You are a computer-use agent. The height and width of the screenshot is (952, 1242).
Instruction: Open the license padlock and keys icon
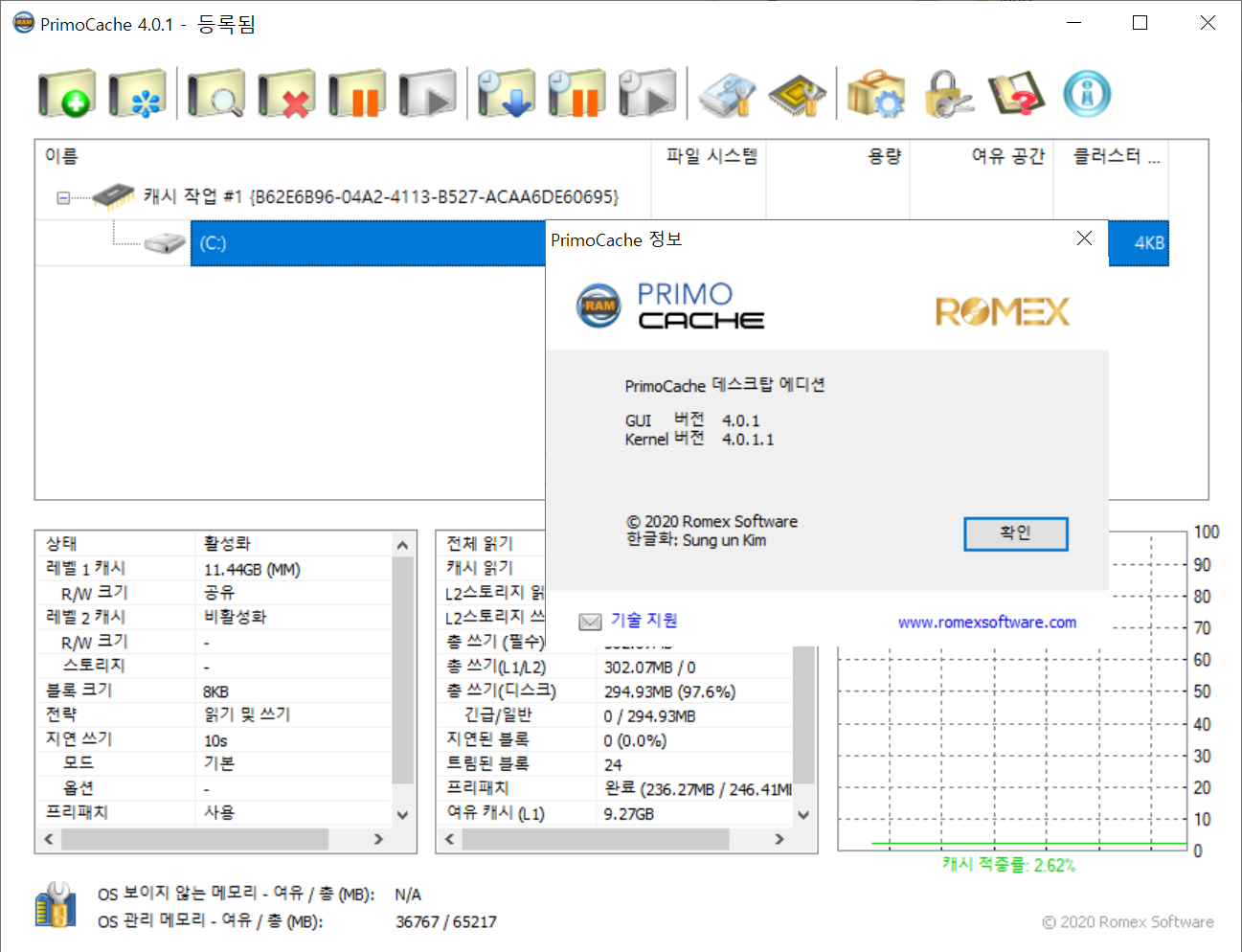pyautogui.click(x=947, y=94)
